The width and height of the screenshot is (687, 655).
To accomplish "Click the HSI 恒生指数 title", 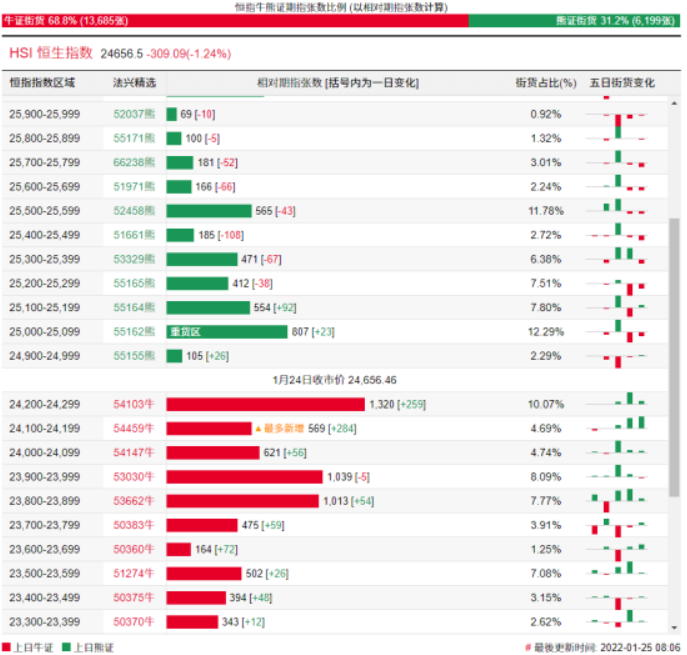I will tap(51, 53).
